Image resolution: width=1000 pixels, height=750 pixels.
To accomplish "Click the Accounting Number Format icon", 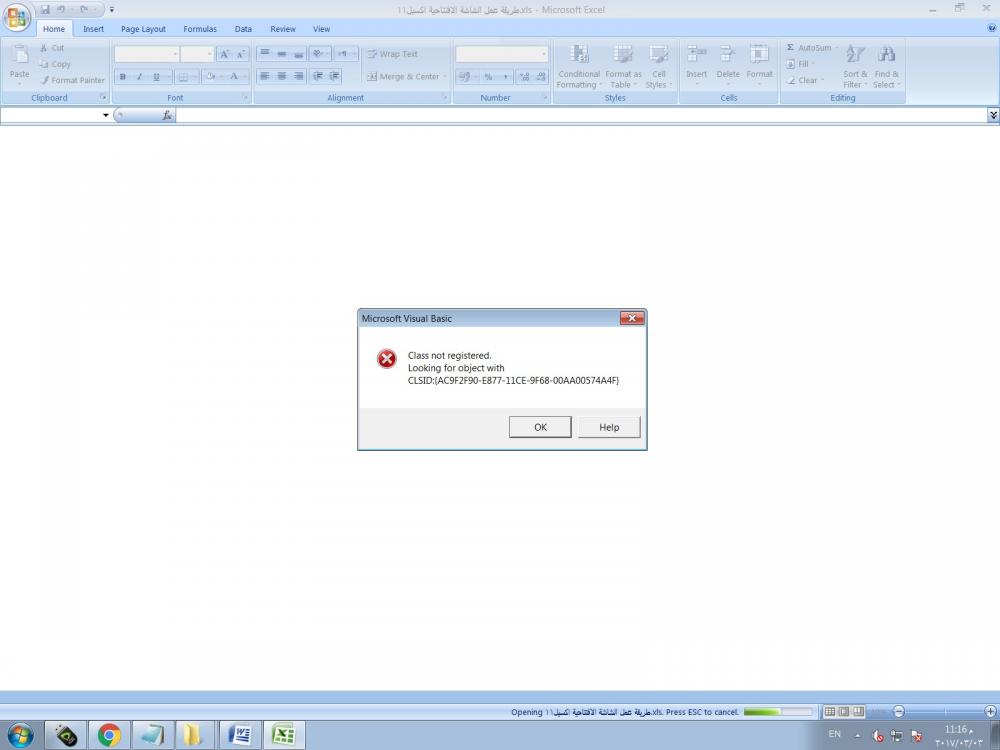I will point(464,77).
